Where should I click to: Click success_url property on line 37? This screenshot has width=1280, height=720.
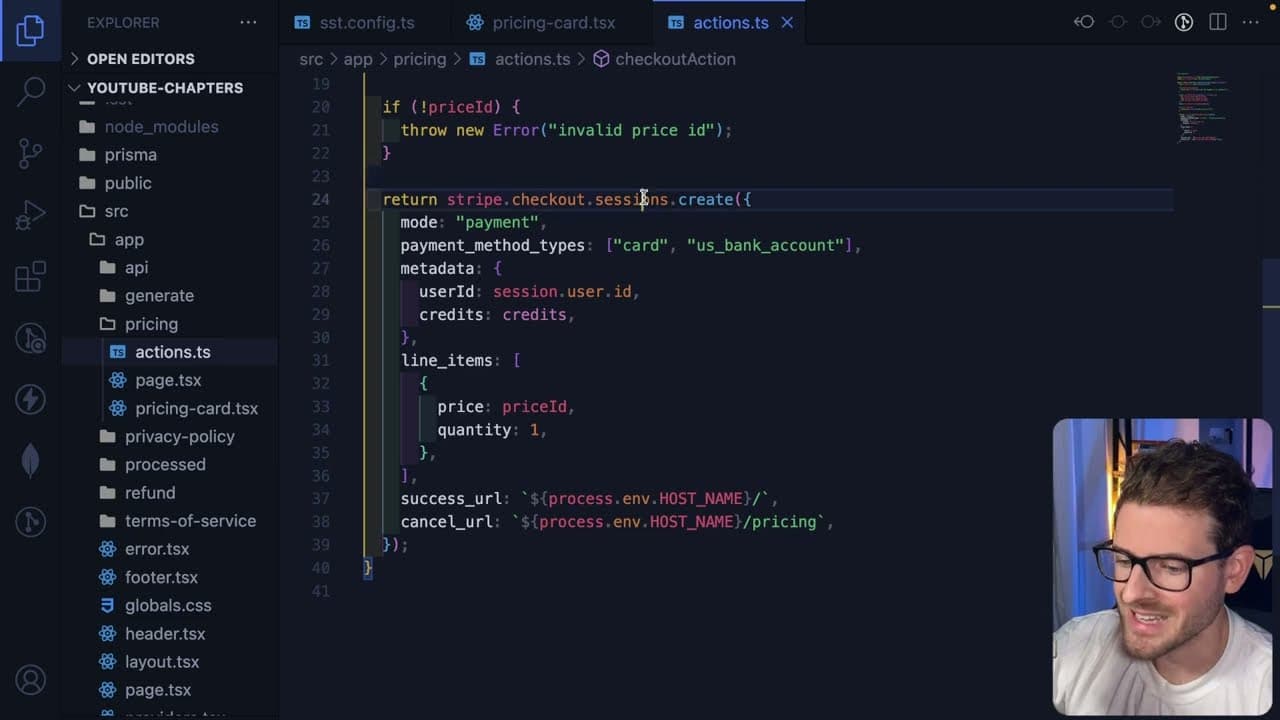click(451, 499)
